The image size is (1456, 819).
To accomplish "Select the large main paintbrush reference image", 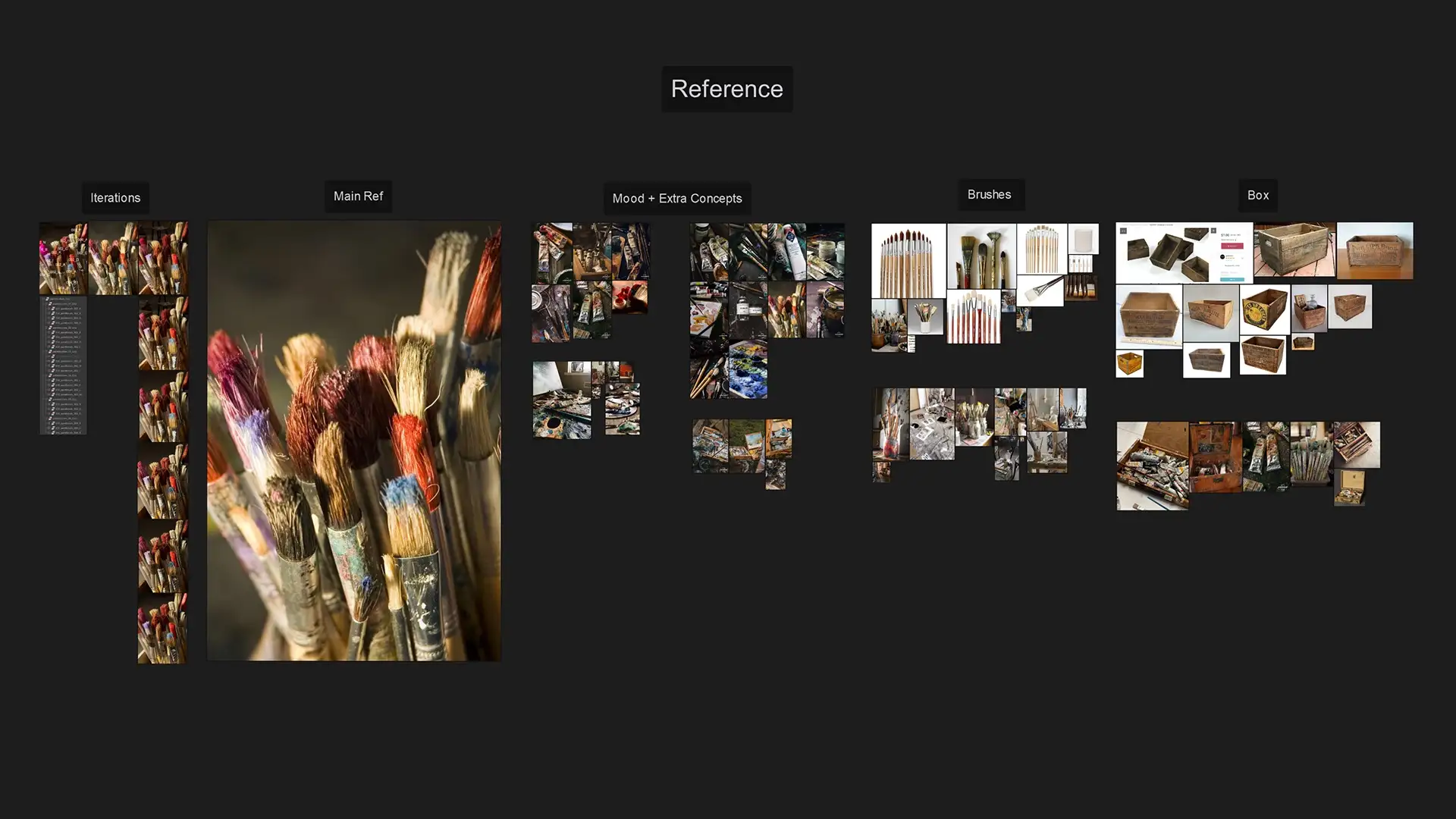I will [x=354, y=441].
